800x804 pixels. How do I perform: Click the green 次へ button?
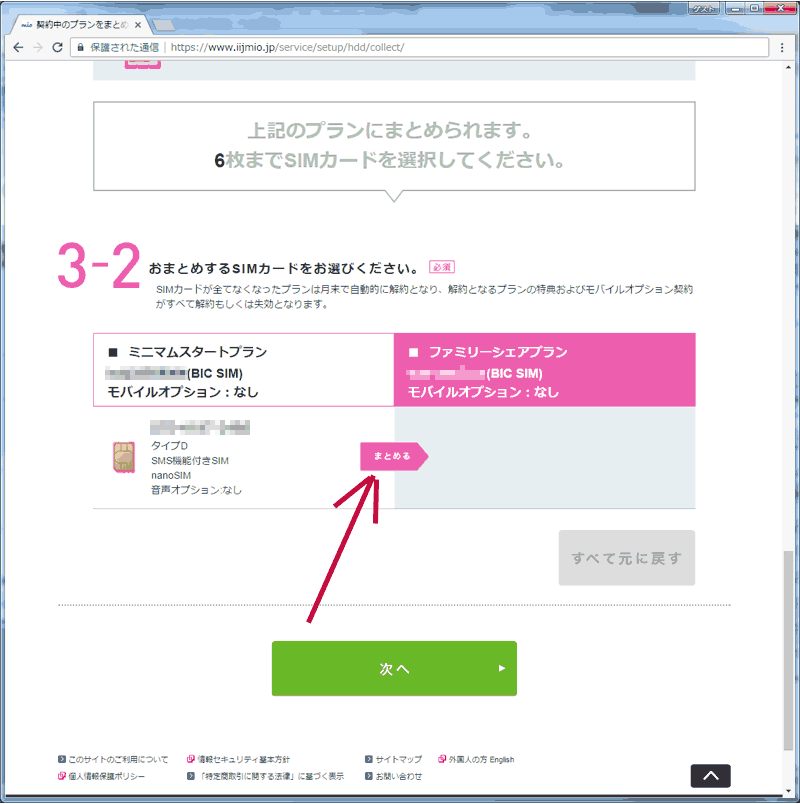[394, 668]
